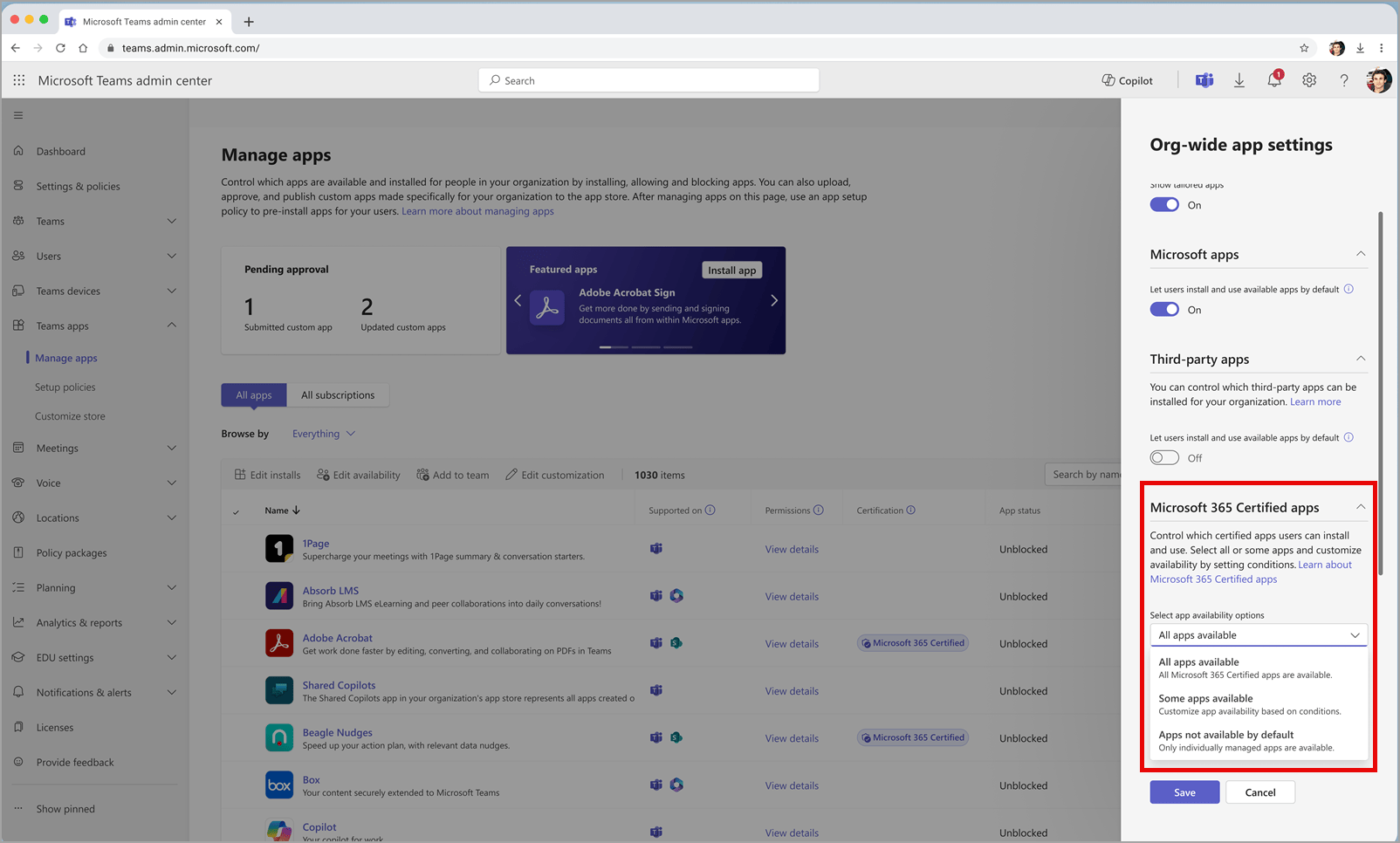
Task: Open Learn more about managing apps link
Action: [477, 211]
